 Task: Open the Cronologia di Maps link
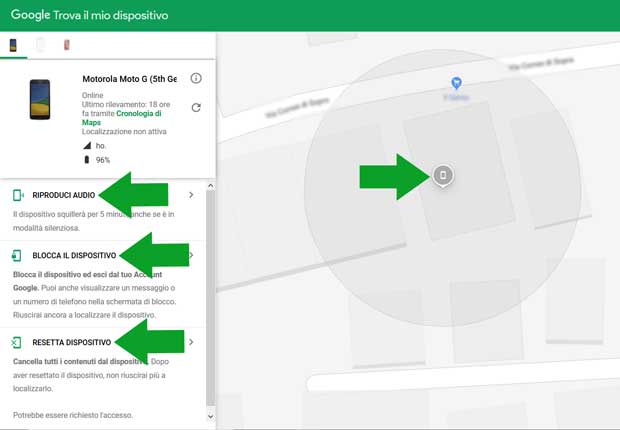point(122,118)
